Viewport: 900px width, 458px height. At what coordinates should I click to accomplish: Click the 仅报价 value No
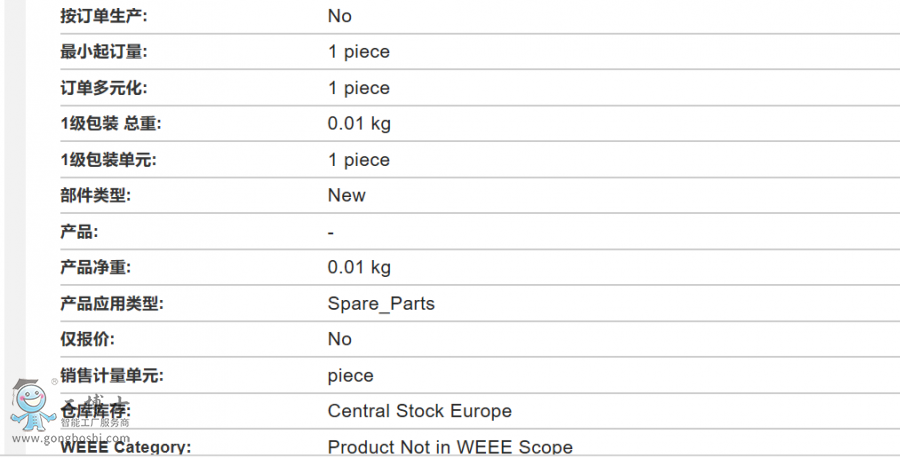pos(340,339)
